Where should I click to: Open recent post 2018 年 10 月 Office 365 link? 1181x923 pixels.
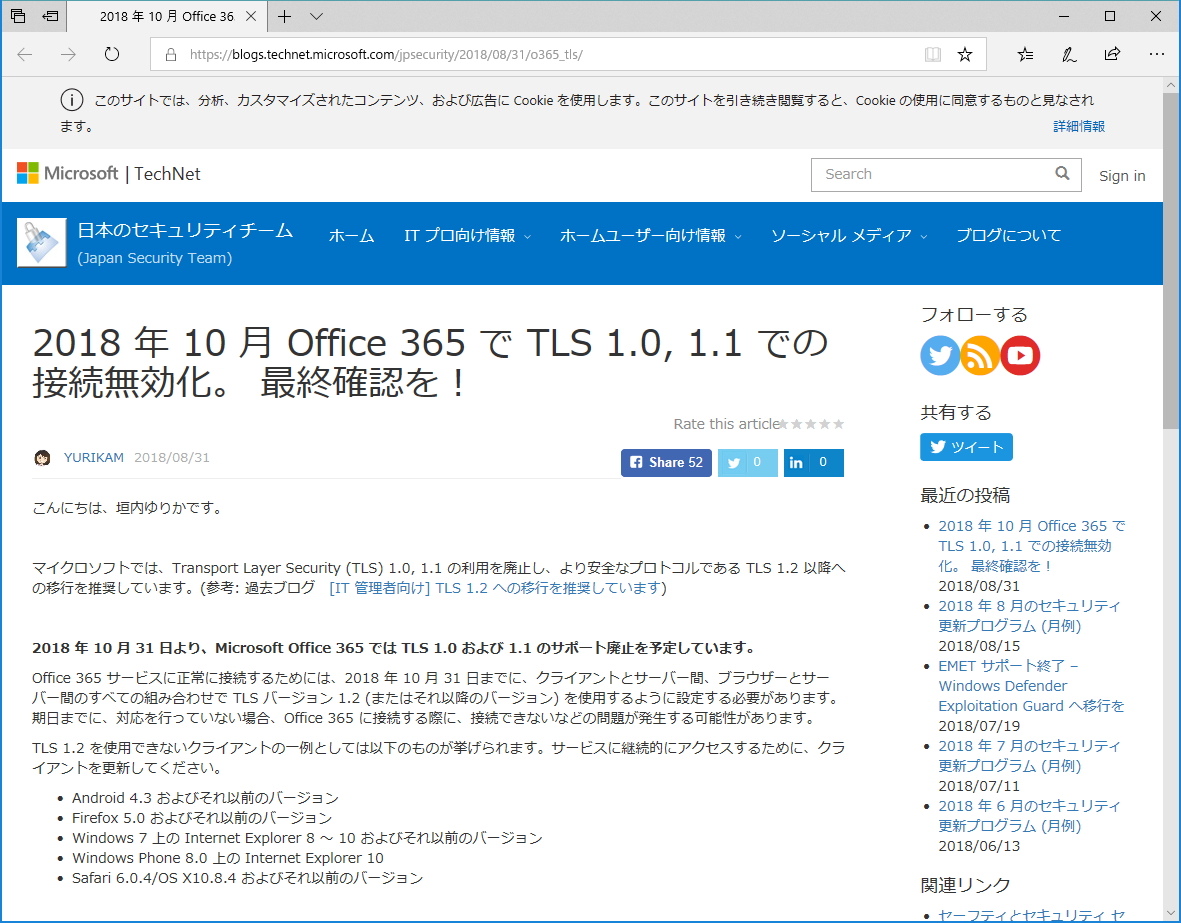tap(1031, 546)
